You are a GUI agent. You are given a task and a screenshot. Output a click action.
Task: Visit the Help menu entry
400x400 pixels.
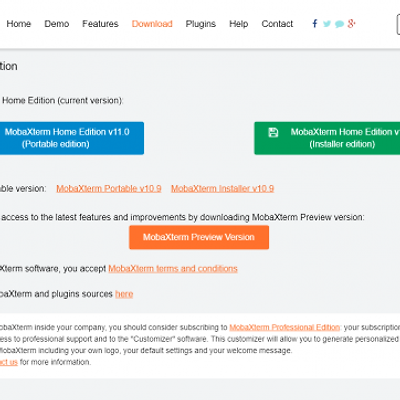[239, 24]
